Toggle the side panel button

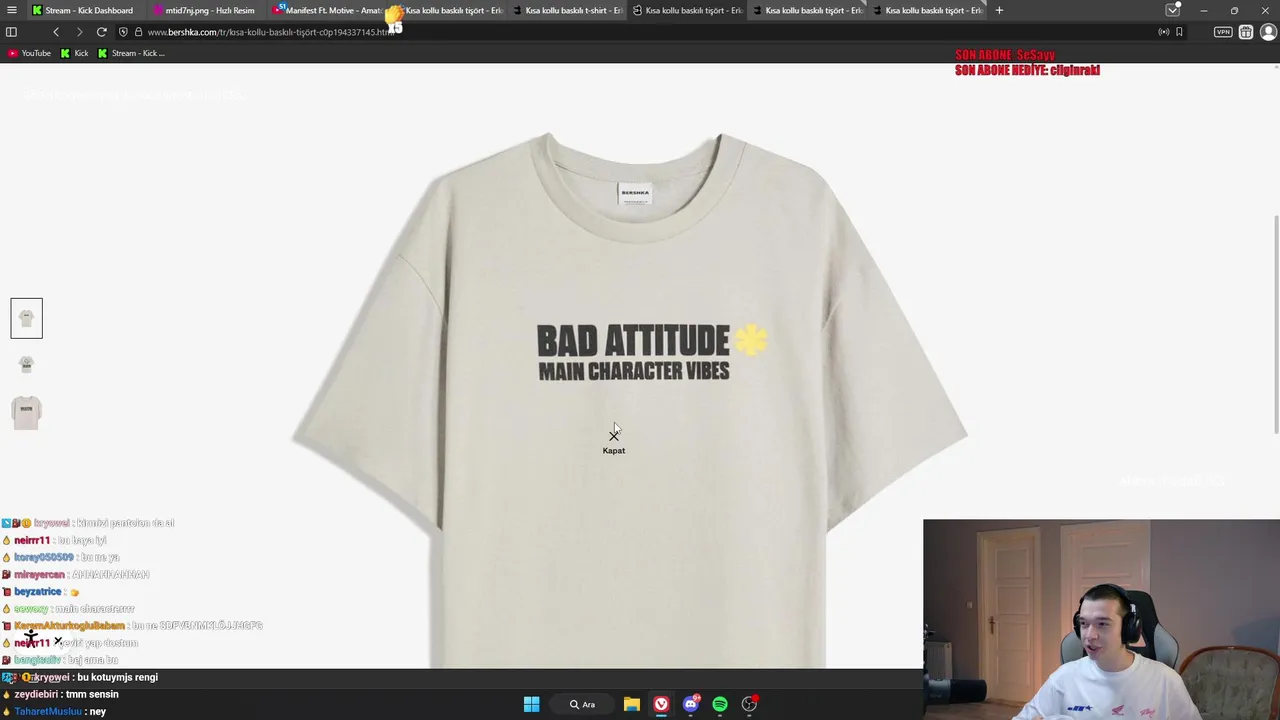(x=11, y=32)
